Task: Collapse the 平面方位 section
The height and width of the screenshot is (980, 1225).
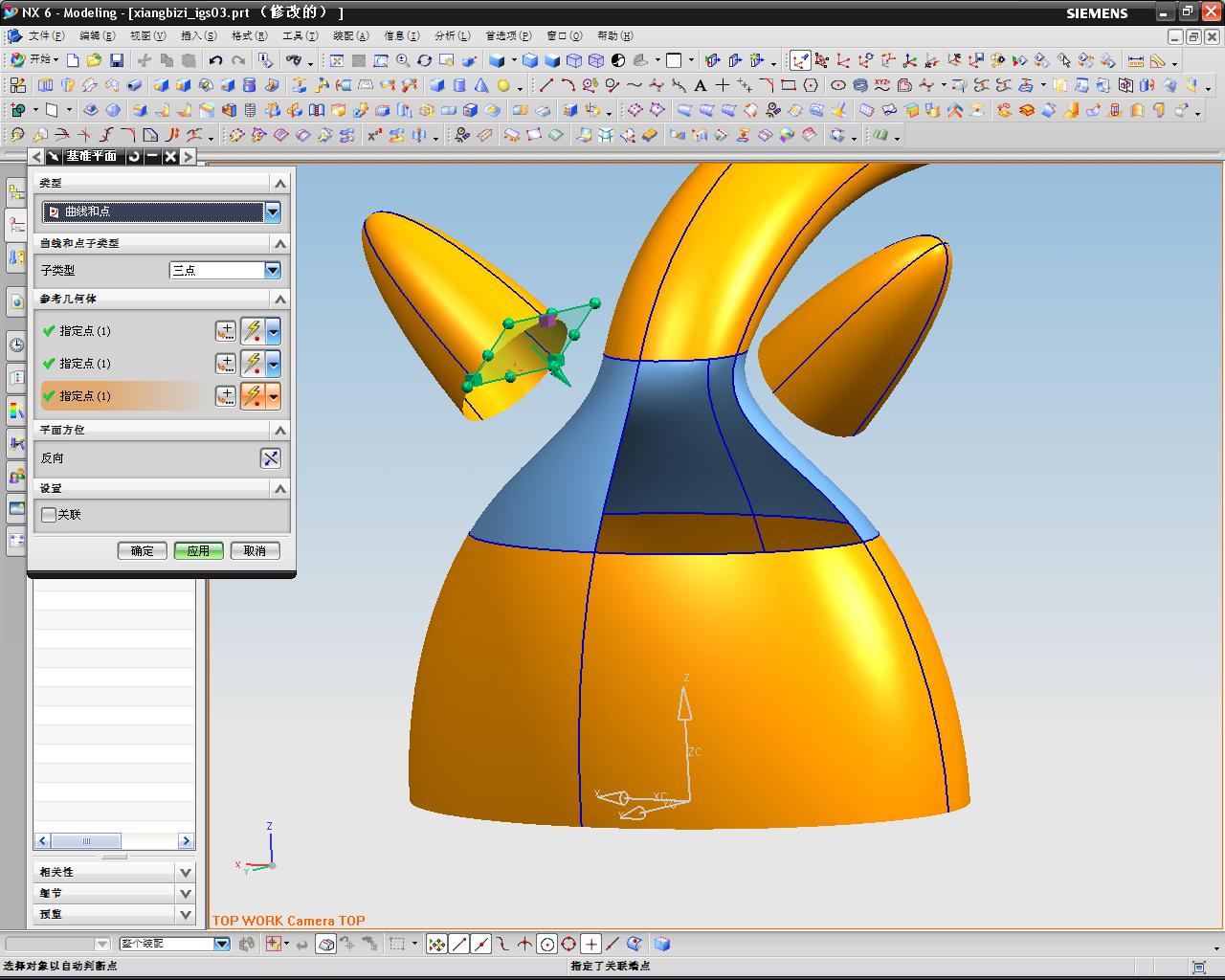Action: [x=280, y=431]
